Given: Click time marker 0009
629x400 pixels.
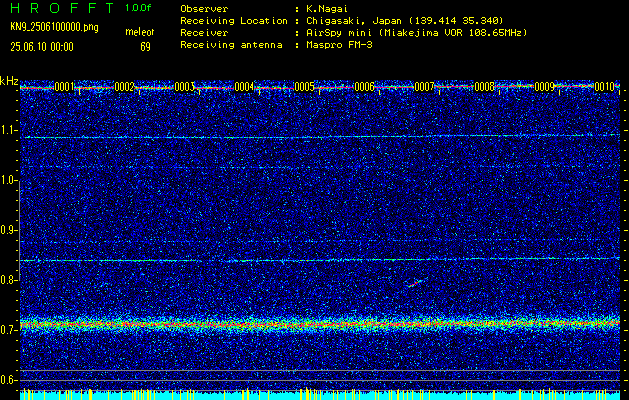Looking at the screenshot, I should [x=544, y=87].
